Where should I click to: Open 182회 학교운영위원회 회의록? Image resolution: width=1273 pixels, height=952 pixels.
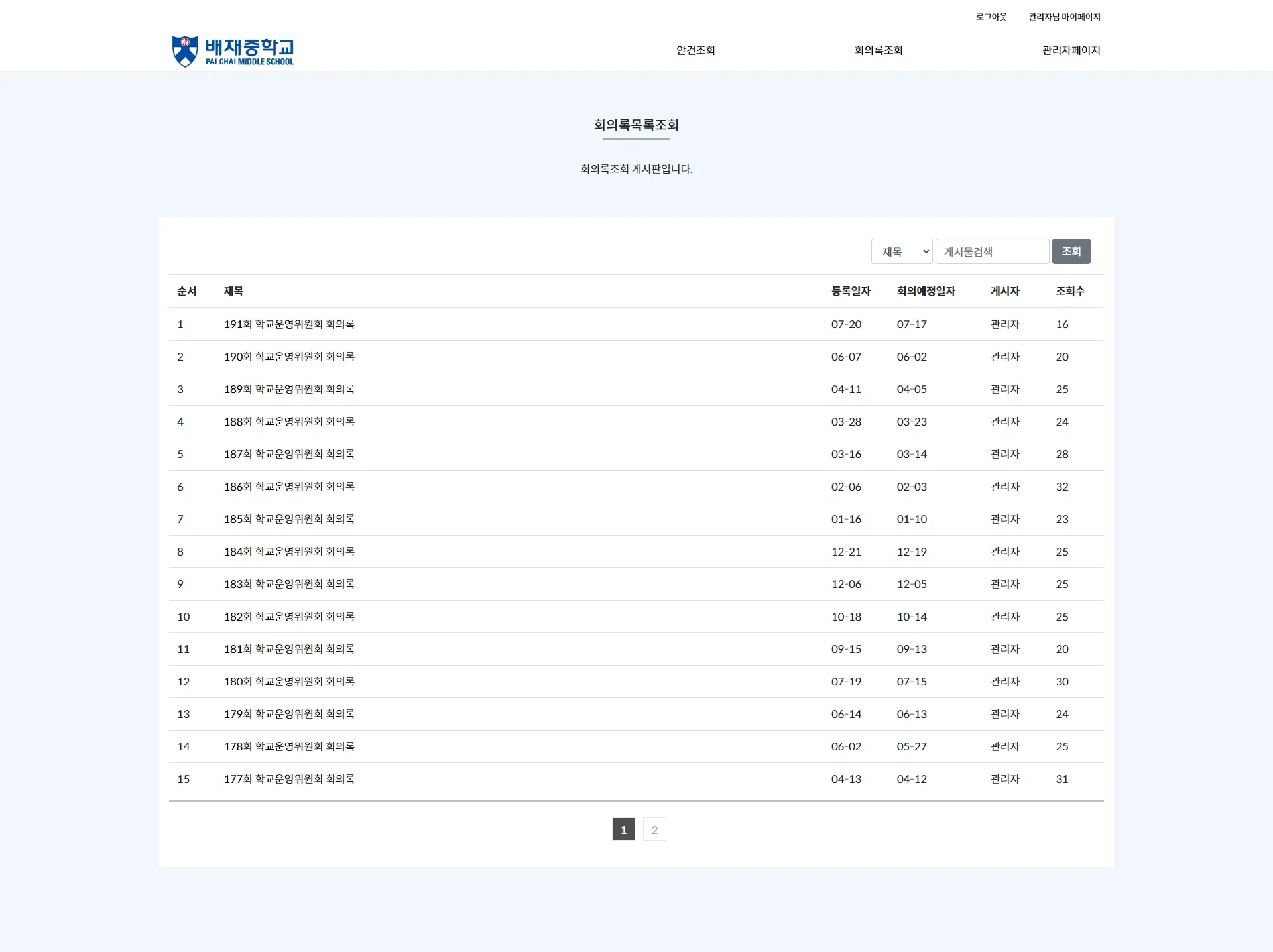click(289, 617)
